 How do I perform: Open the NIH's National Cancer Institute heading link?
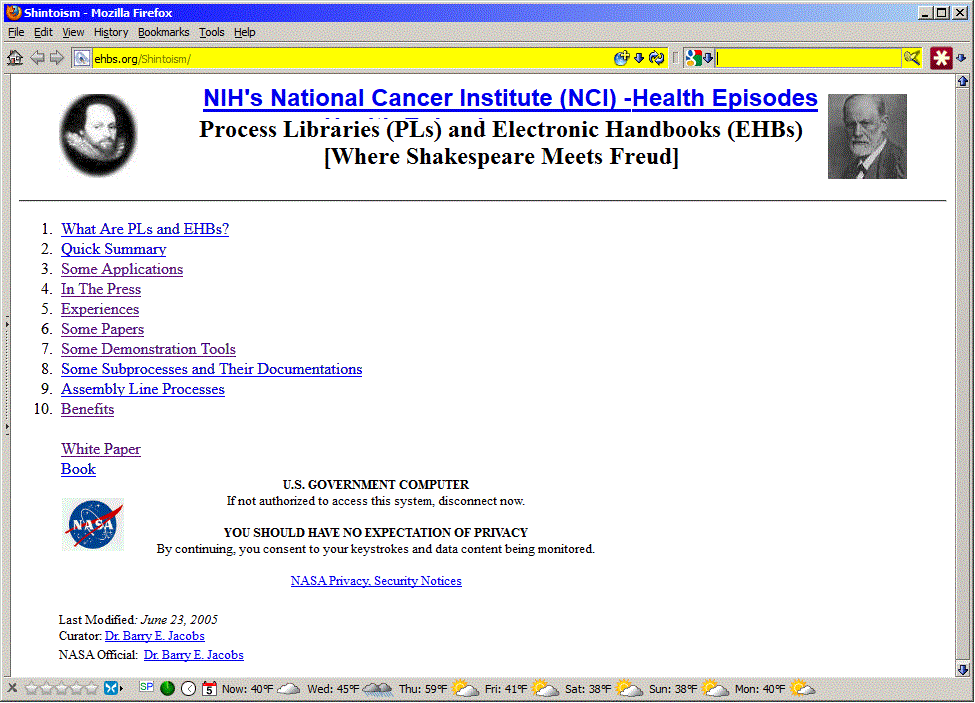click(x=511, y=98)
